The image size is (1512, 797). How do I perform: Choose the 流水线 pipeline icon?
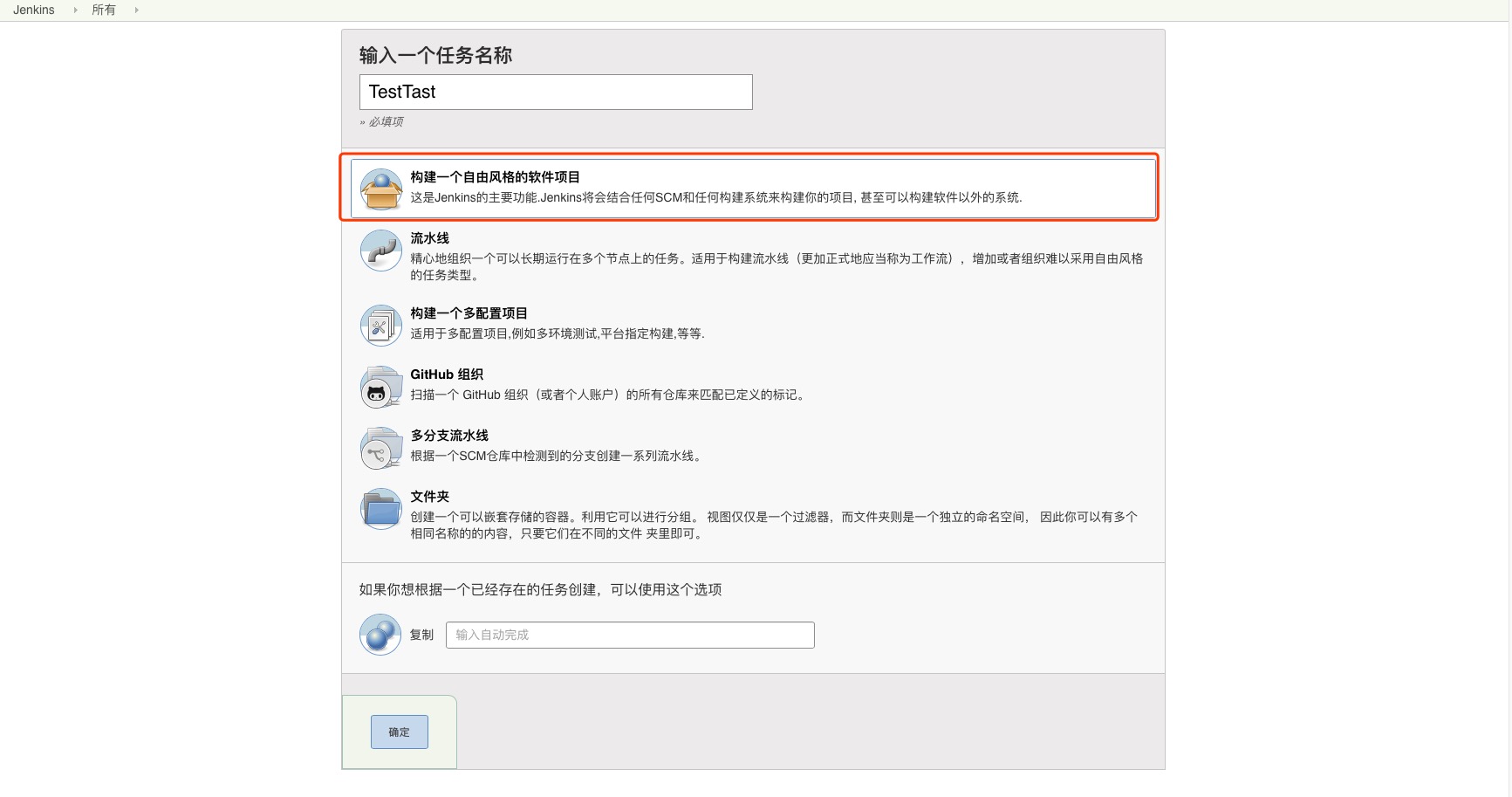[381, 251]
